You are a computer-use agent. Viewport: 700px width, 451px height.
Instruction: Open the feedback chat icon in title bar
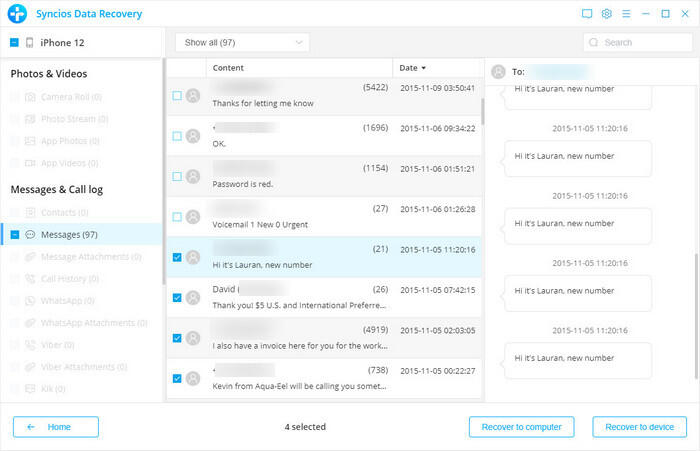(x=587, y=14)
